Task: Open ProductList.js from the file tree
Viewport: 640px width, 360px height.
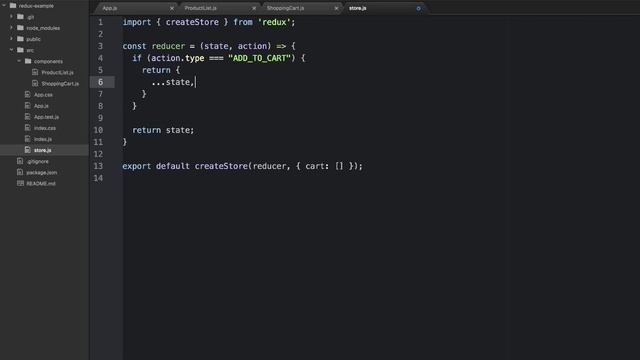Action: (58, 72)
